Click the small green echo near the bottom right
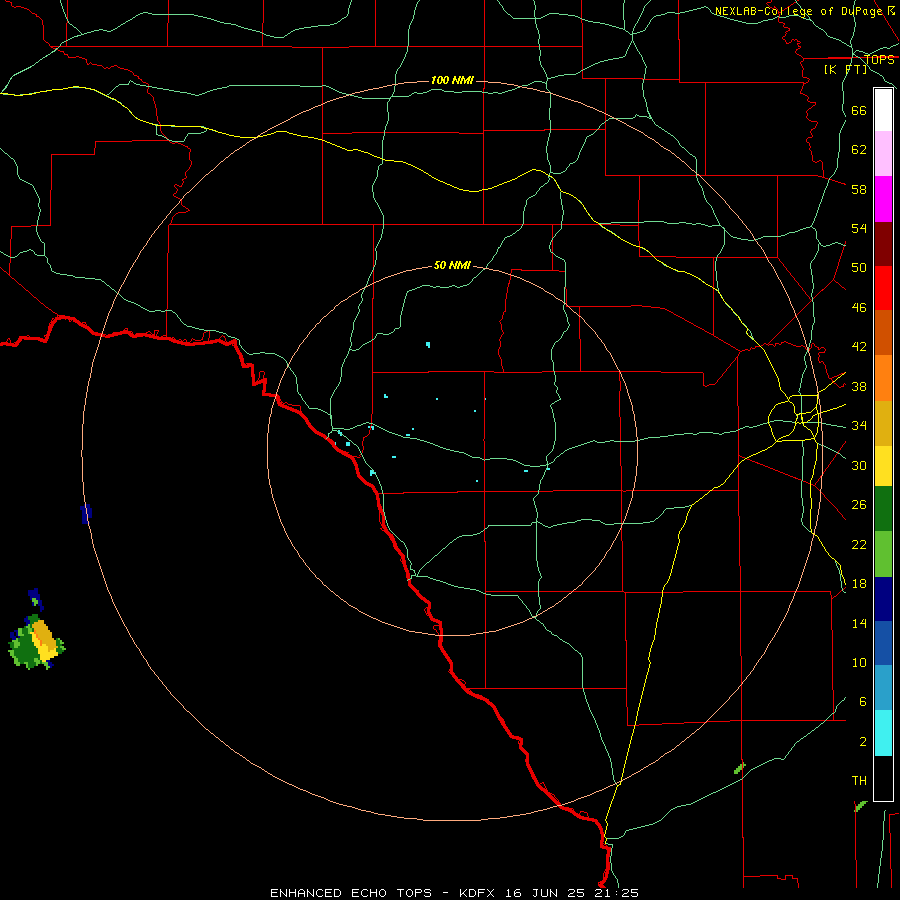The image size is (900, 900). click(739, 767)
